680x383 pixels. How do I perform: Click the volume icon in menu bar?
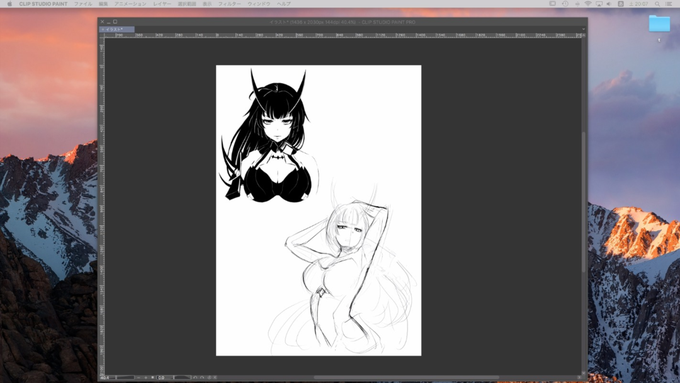coord(608,3)
